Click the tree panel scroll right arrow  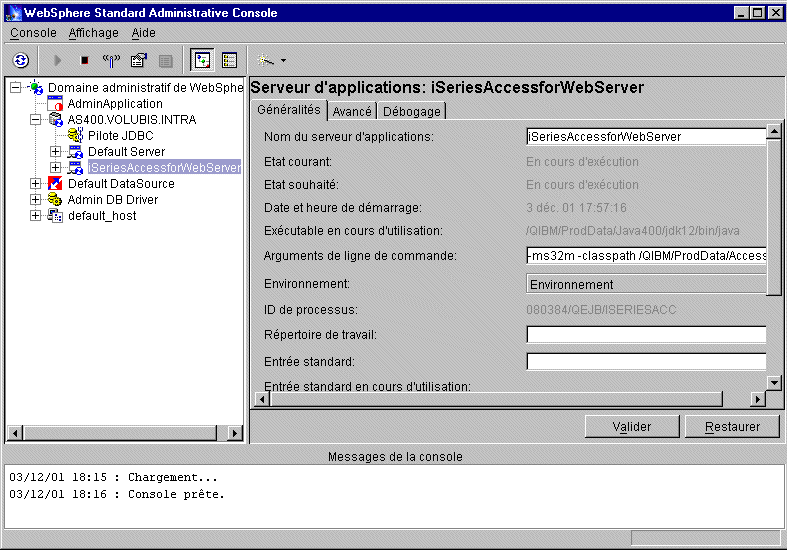(x=234, y=433)
